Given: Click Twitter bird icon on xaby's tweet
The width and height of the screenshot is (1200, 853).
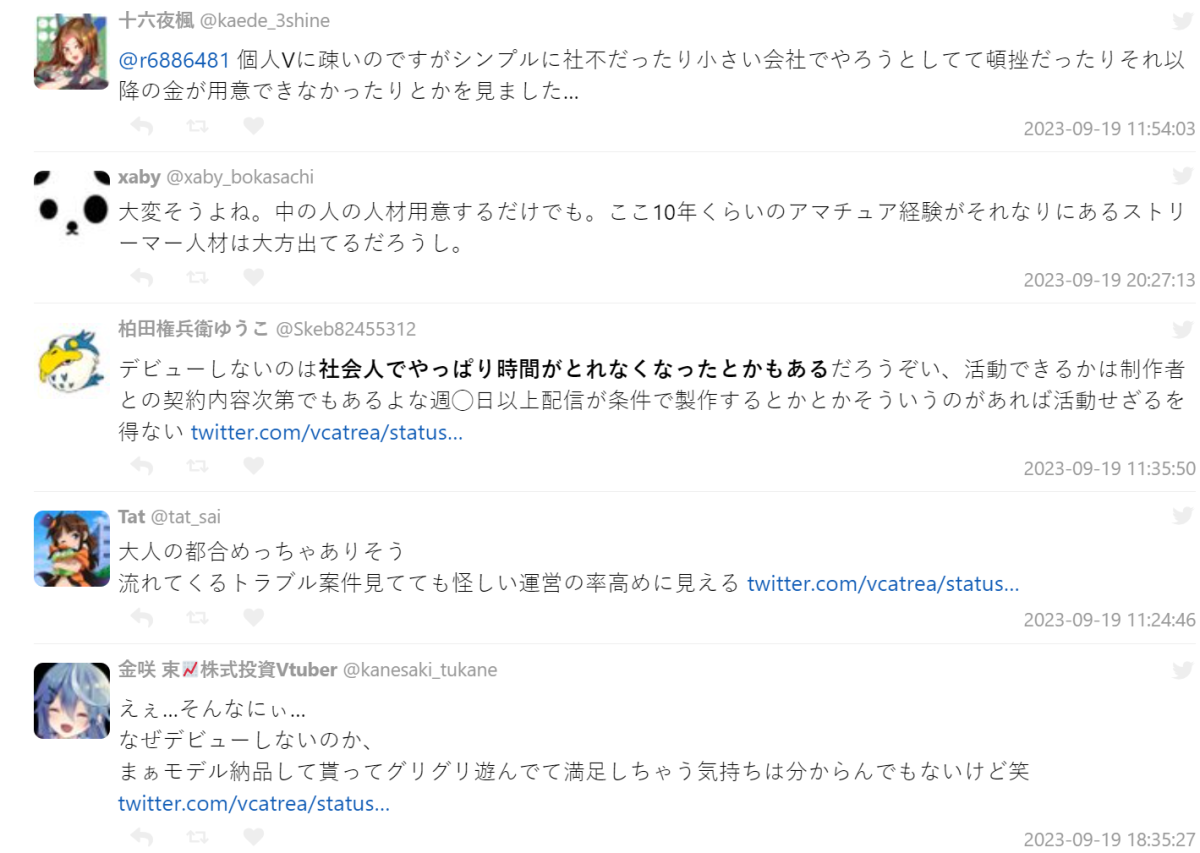Looking at the screenshot, I should [x=1182, y=177].
